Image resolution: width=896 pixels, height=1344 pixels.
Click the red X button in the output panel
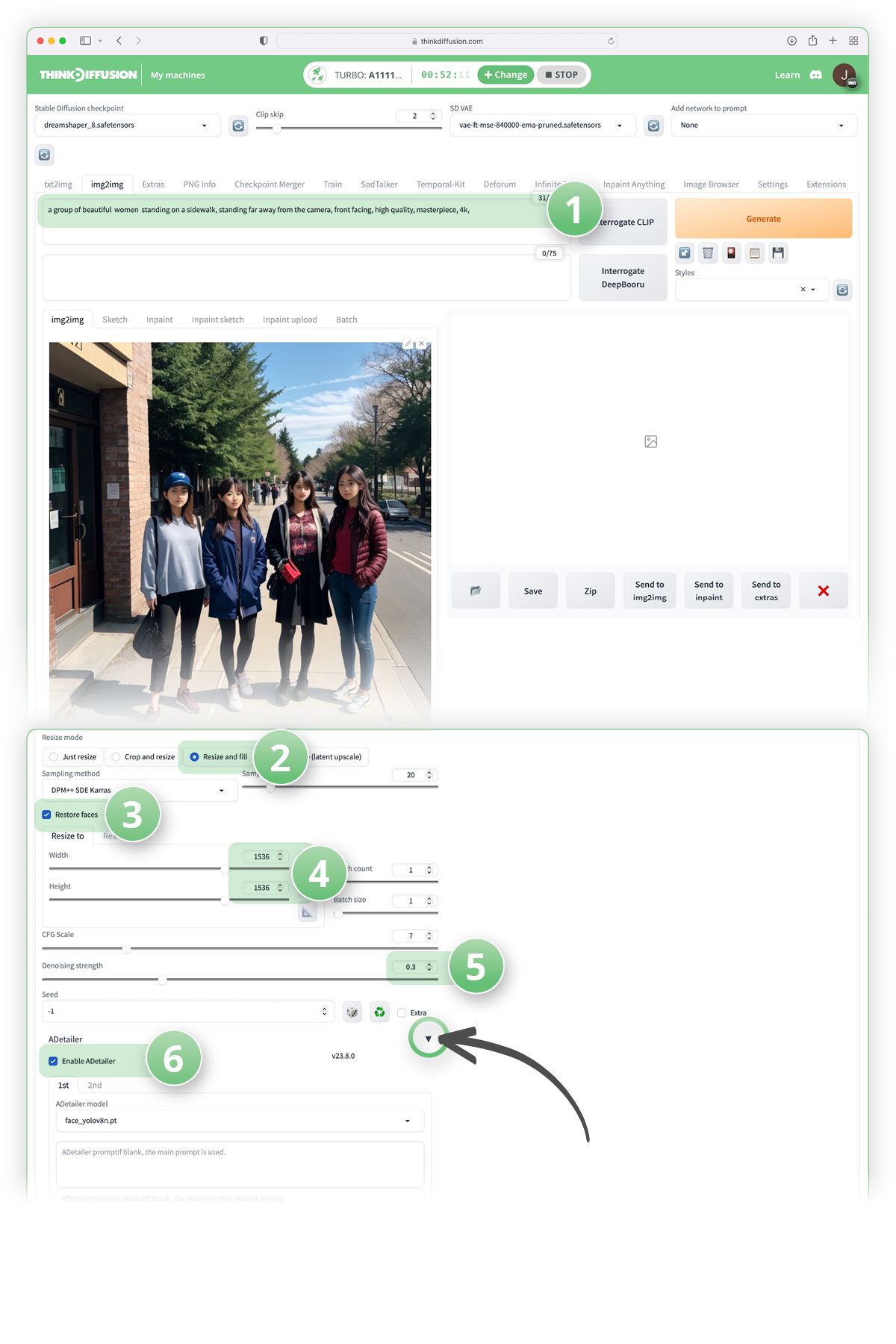tap(824, 591)
